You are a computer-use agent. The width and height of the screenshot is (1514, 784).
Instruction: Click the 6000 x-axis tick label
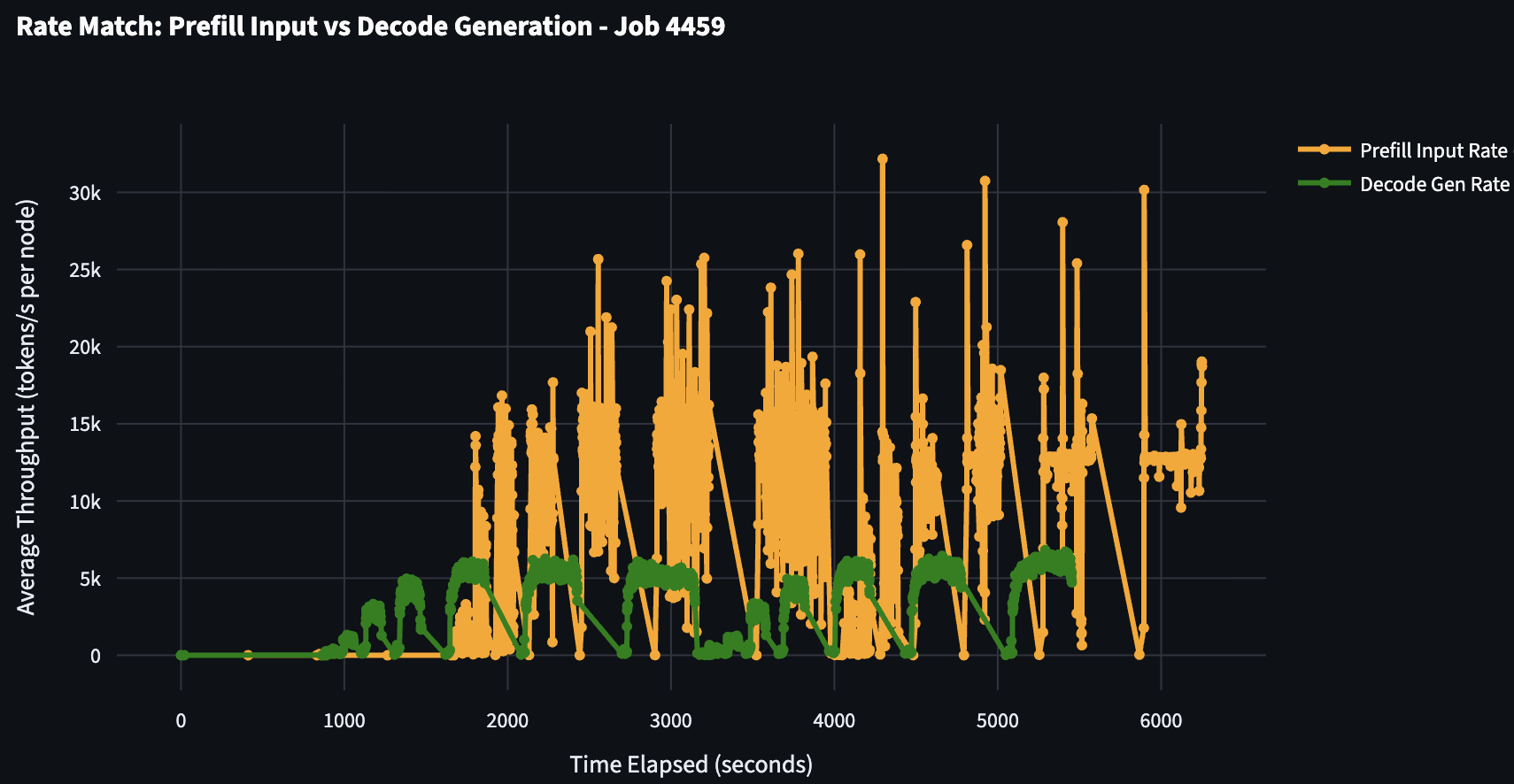pyautogui.click(x=1161, y=720)
